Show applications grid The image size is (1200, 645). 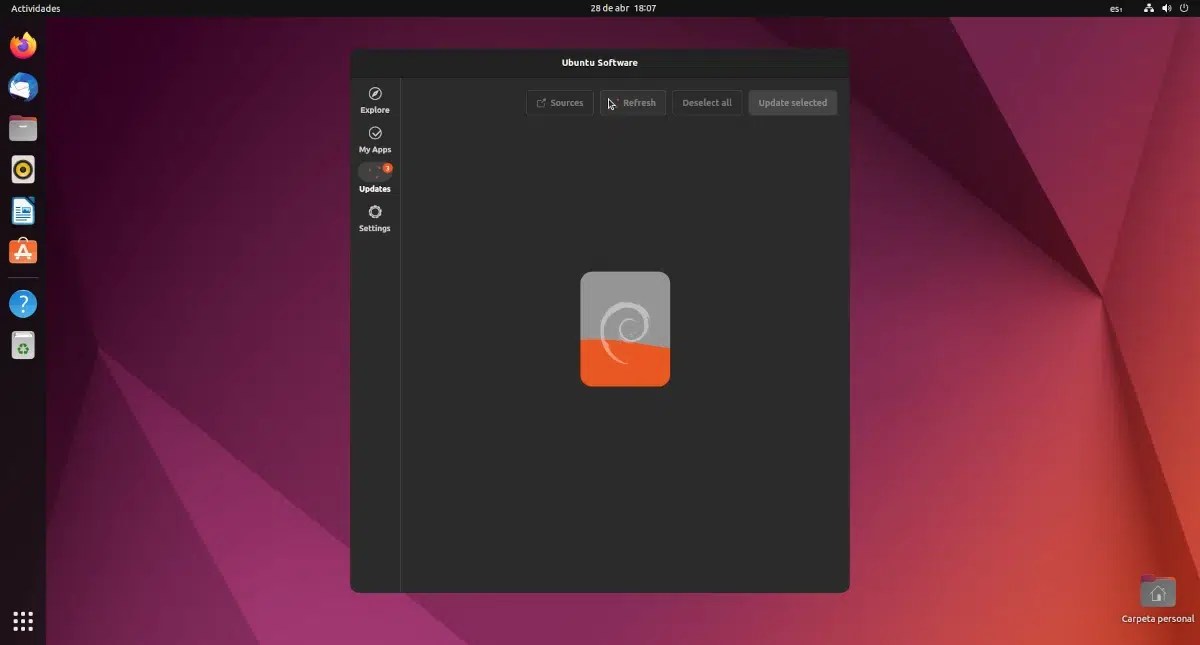23,621
